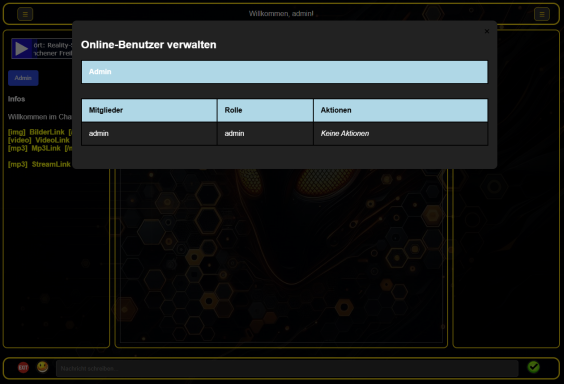This screenshot has height=384, width=564.
Task: Send message with green checkmark icon
Action: click(x=533, y=367)
